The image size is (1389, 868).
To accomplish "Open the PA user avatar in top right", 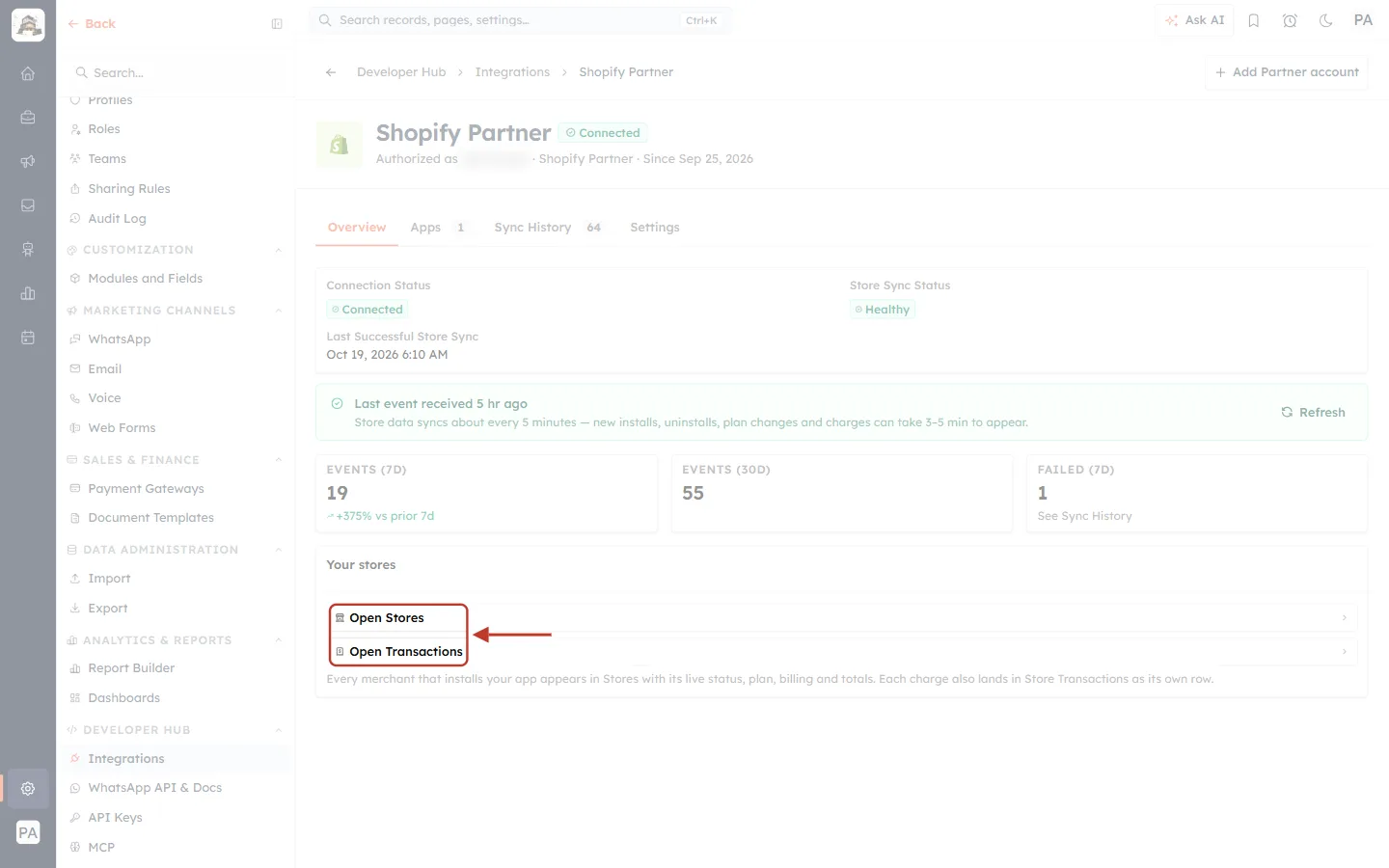I will coord(1363,20).
